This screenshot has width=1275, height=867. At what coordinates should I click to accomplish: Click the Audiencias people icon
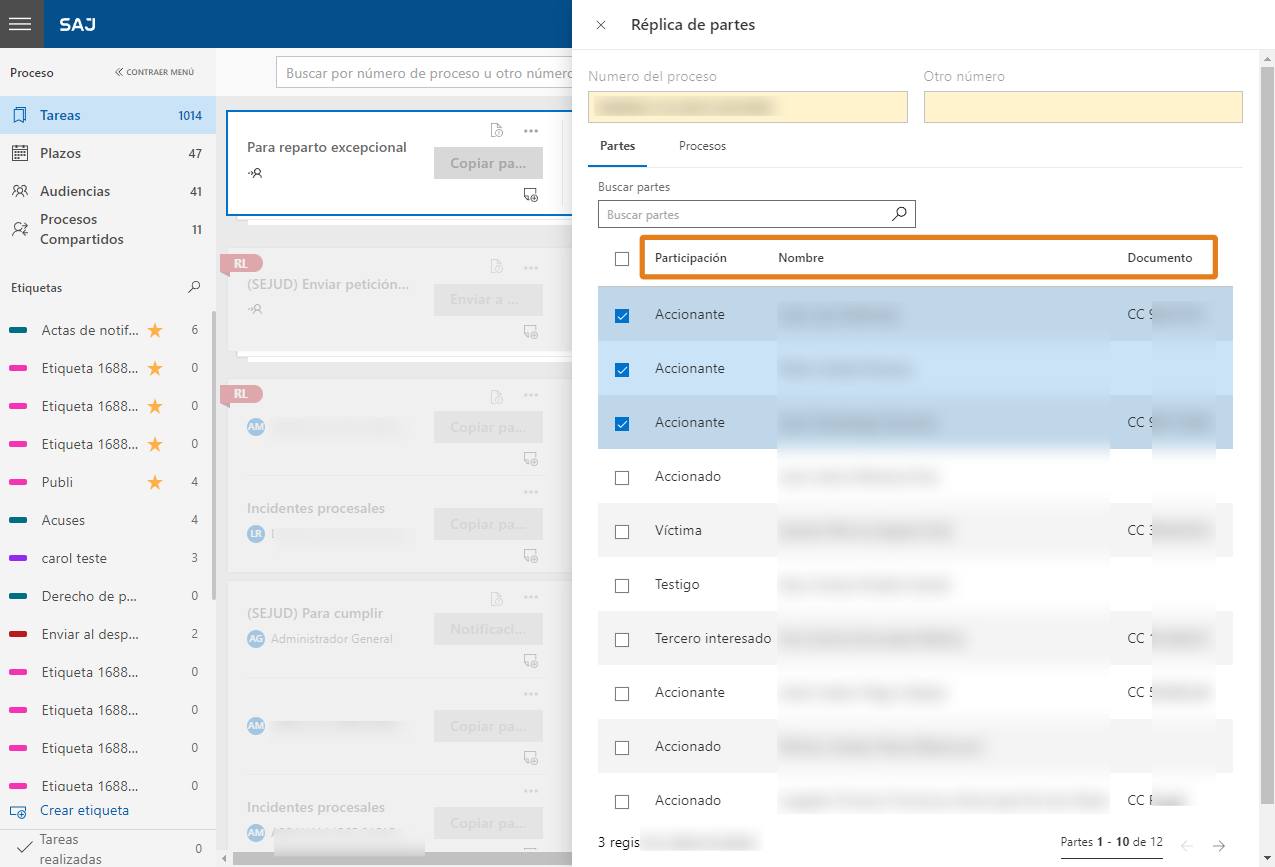[20, 191]
